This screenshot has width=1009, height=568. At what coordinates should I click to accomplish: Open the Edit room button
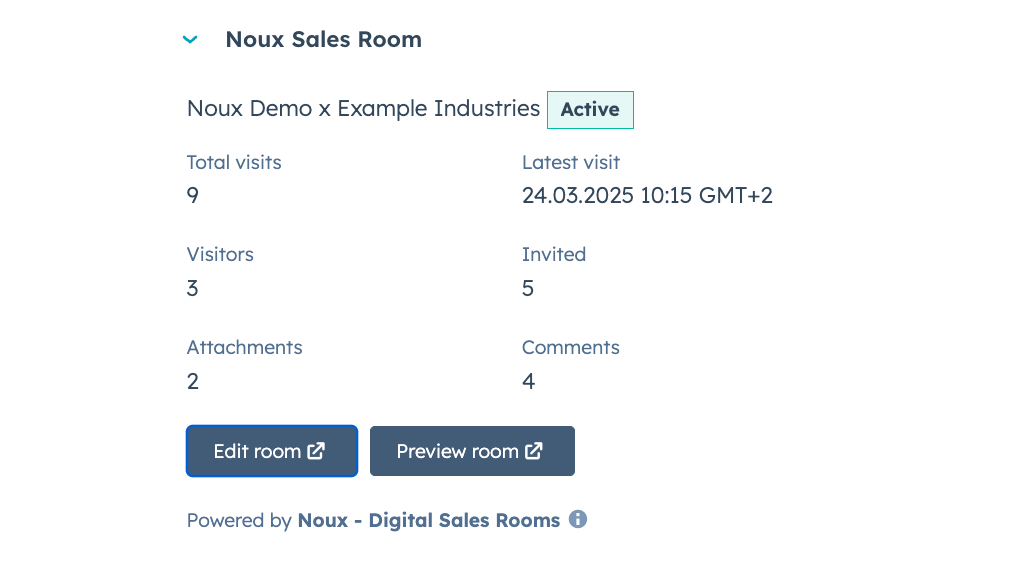[x=271, y=451]
